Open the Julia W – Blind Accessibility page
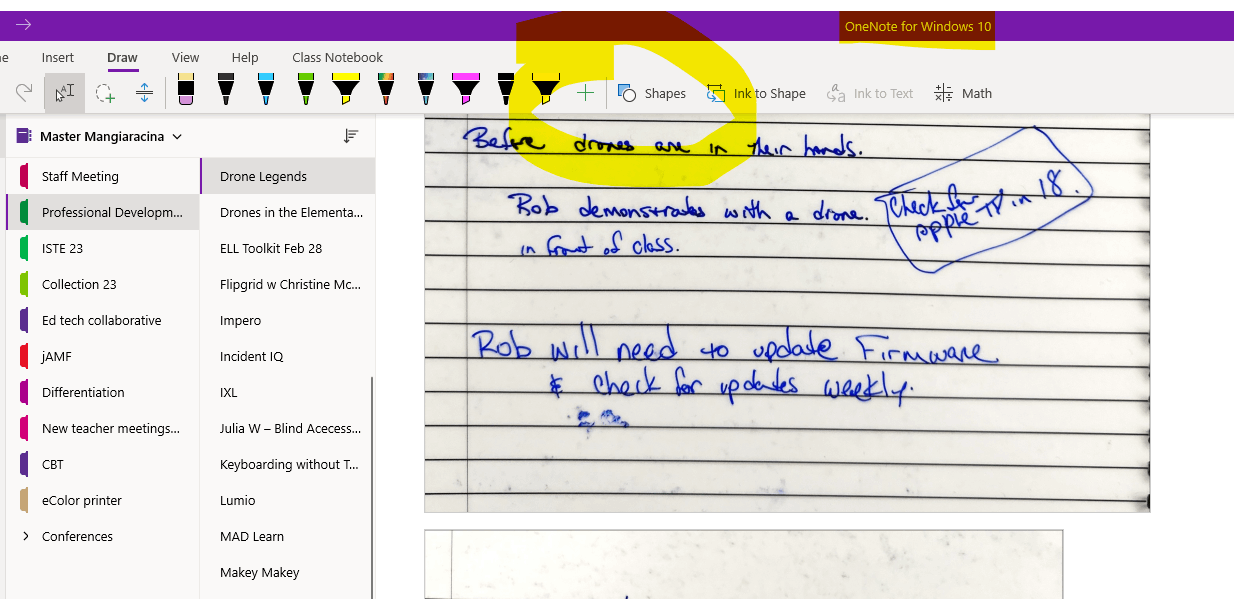Screen dimensions: 1234x599 coord(287,428)
